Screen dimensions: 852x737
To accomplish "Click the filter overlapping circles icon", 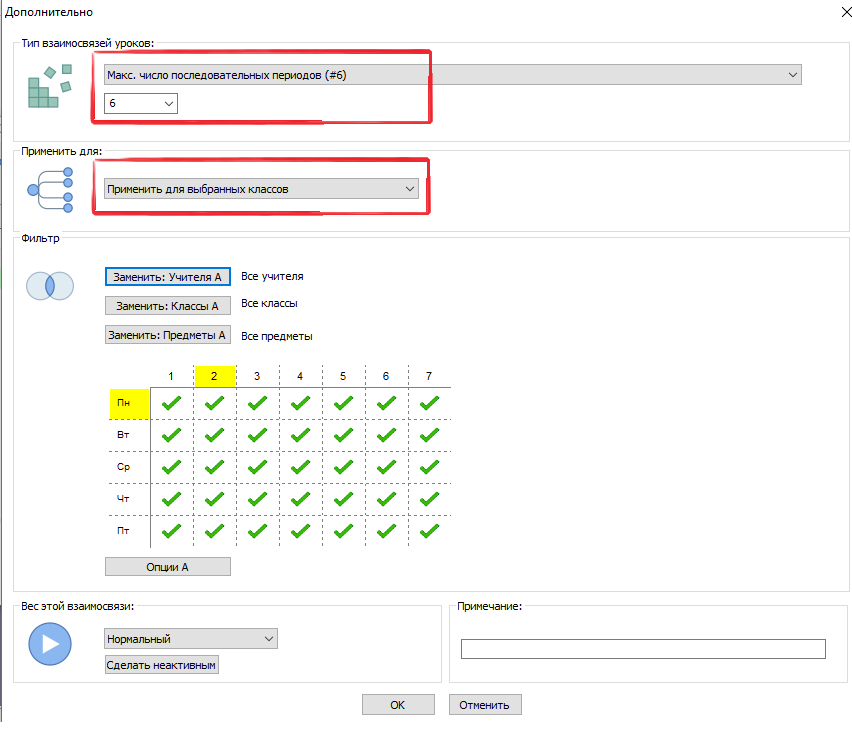I will pyautogui.click(x=50, y=285).
